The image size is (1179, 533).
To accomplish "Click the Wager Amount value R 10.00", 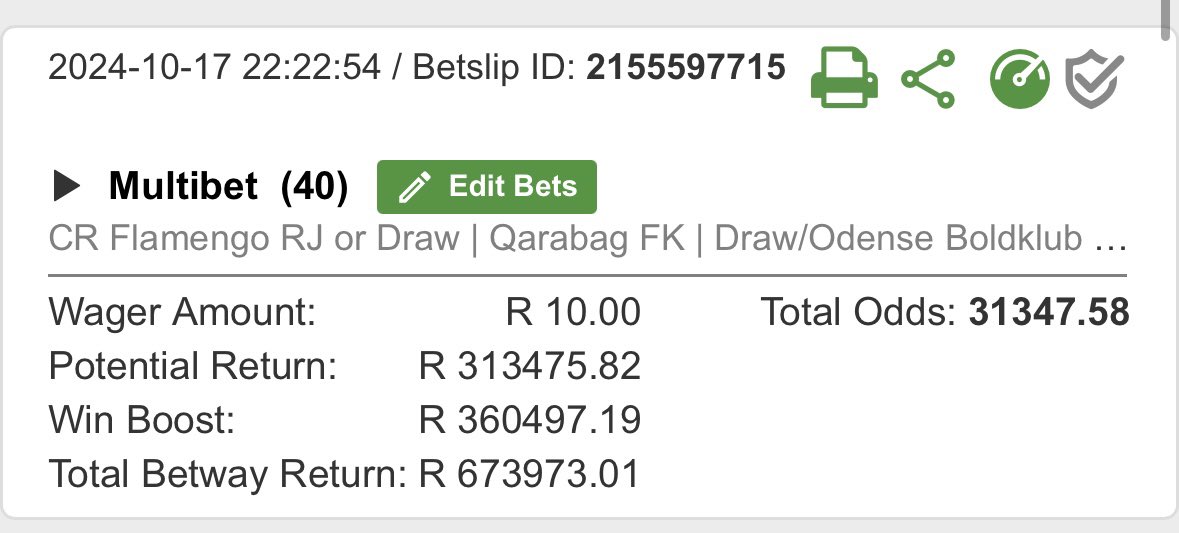I will 573,312.
